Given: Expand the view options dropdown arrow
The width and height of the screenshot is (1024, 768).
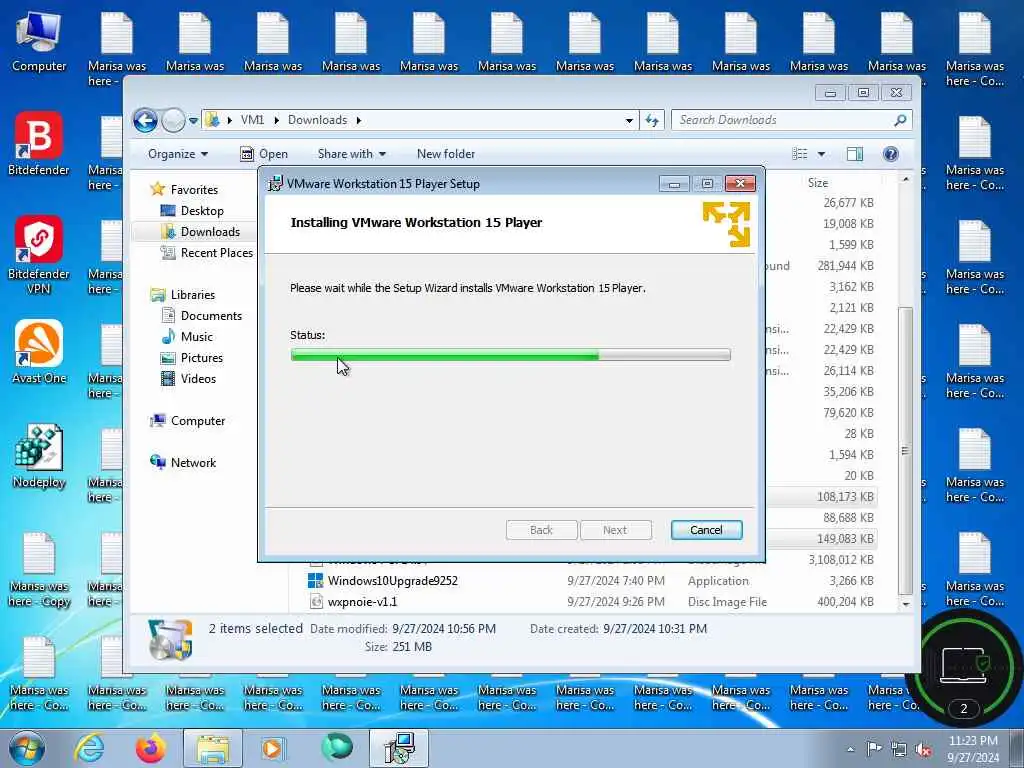Looking at the screenshot, I should click(x=822, y=154).
